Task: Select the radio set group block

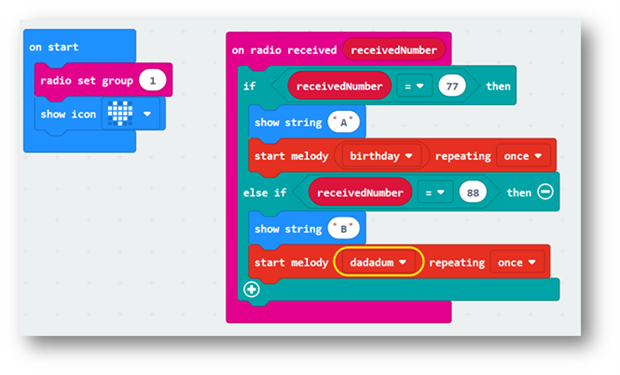Action: point(87,81)
